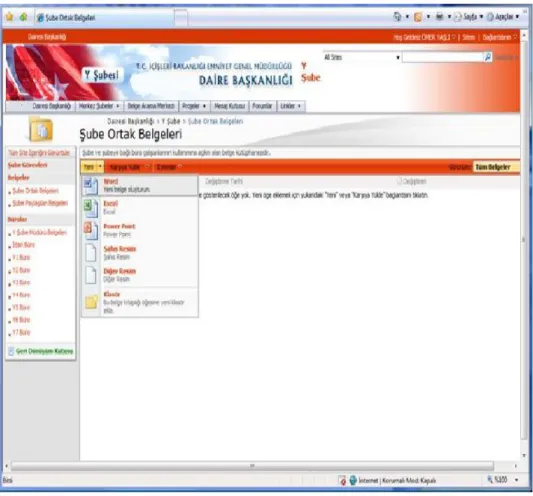Open Şube Ortak Belgeleri in the sidebar

tap(35, 190)
